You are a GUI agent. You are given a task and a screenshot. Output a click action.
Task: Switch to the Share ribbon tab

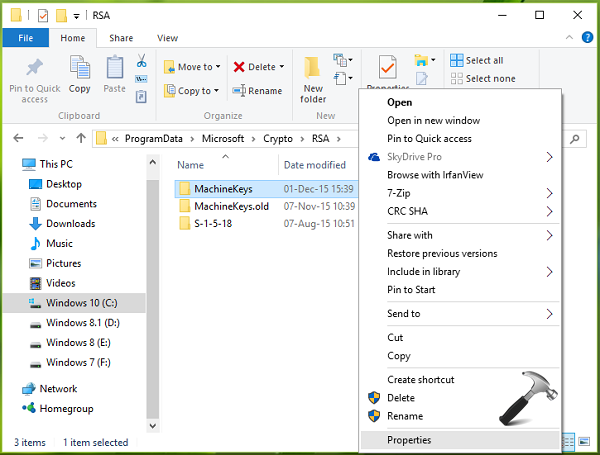tap(121, 38)
